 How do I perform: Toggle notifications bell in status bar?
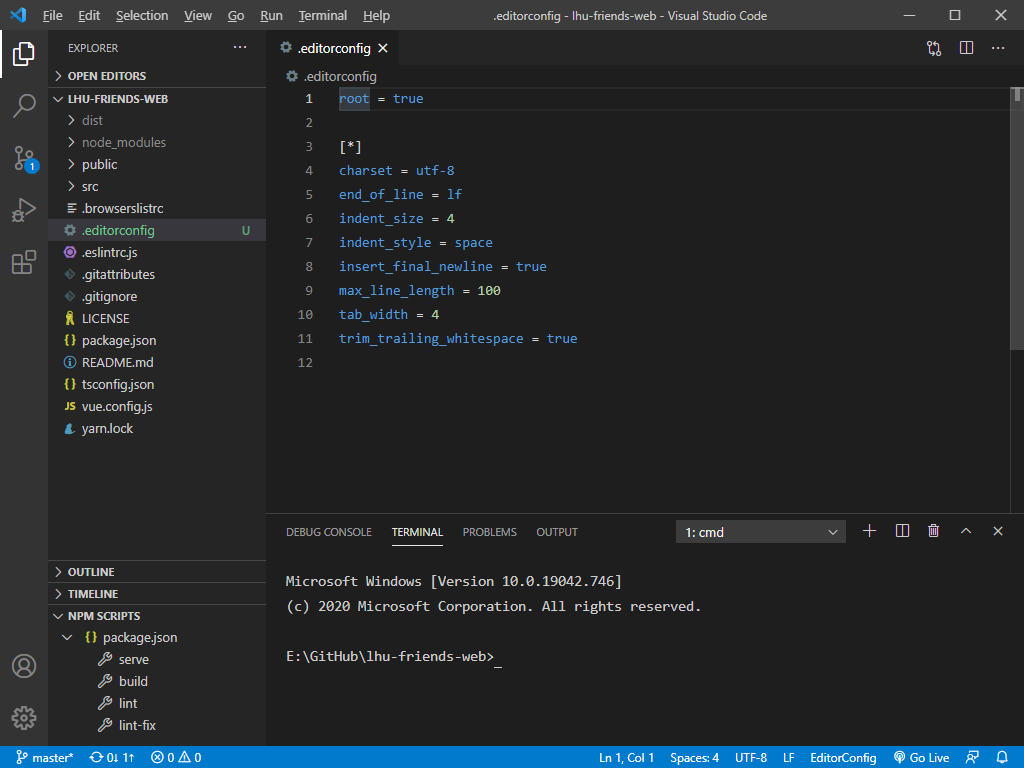1003,757
